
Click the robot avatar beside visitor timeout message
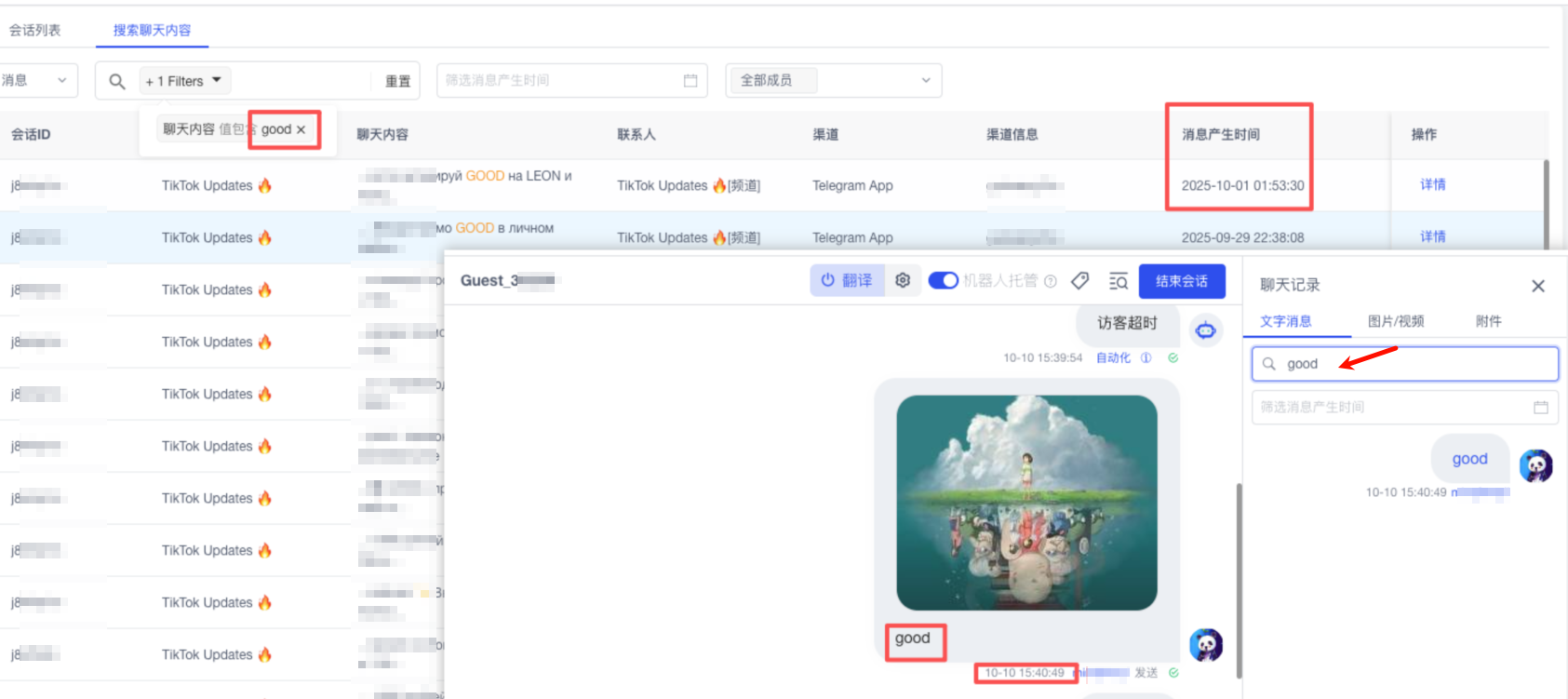1205,329
